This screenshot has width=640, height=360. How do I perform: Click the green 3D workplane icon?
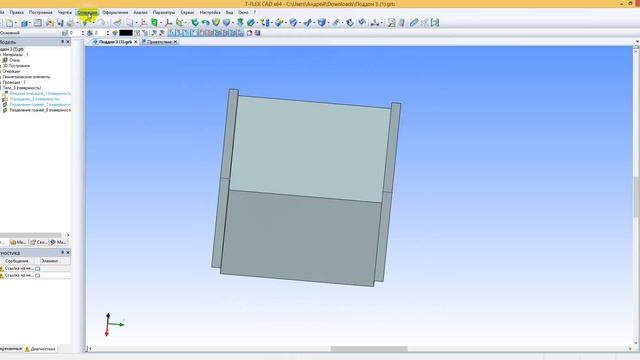point(155,23)
